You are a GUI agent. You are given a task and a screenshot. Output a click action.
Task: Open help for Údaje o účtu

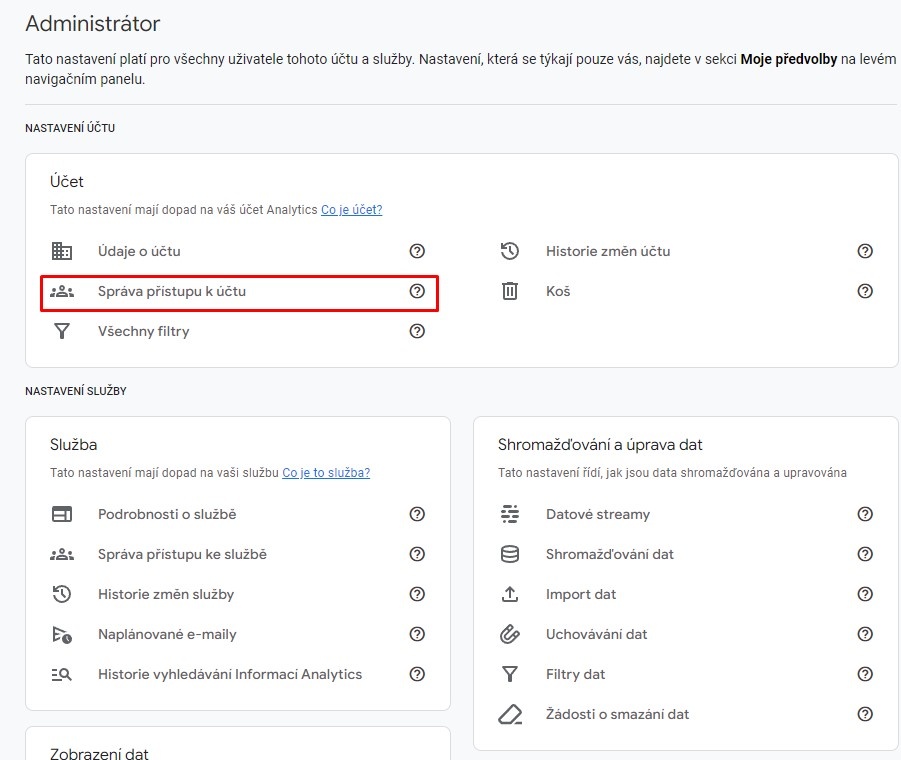[417, 251]
